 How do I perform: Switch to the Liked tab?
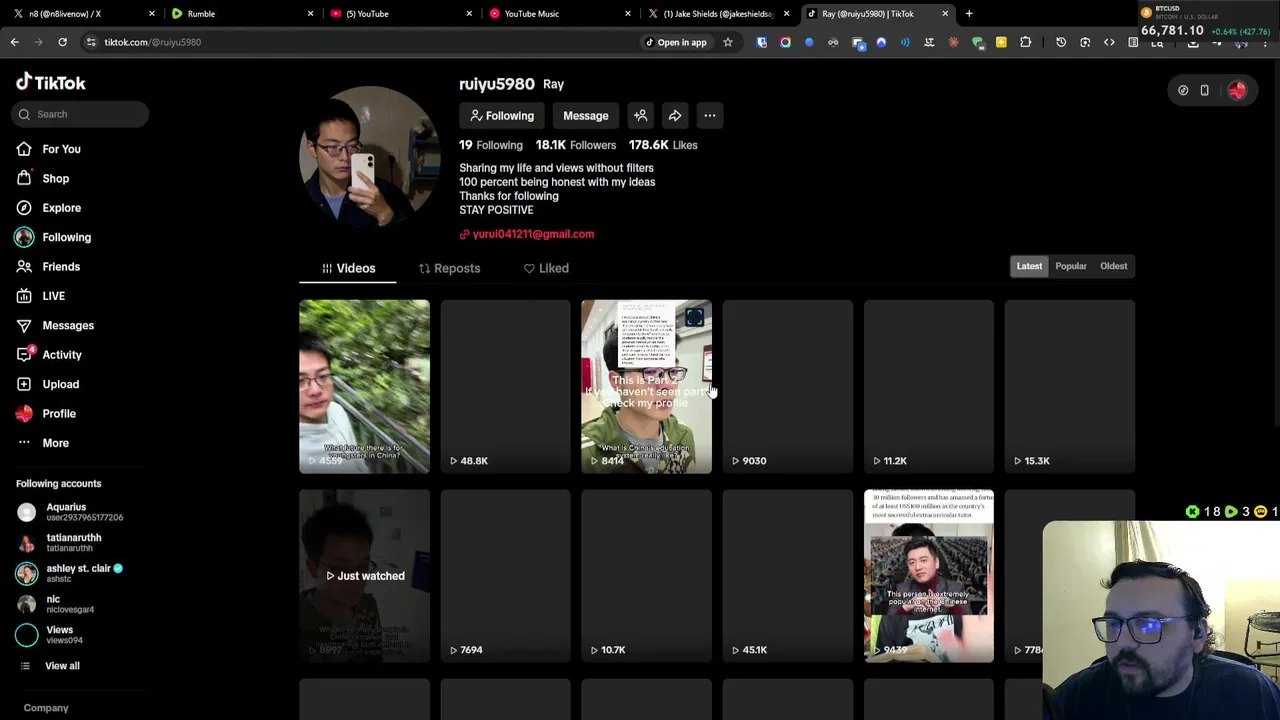point(546,268)
